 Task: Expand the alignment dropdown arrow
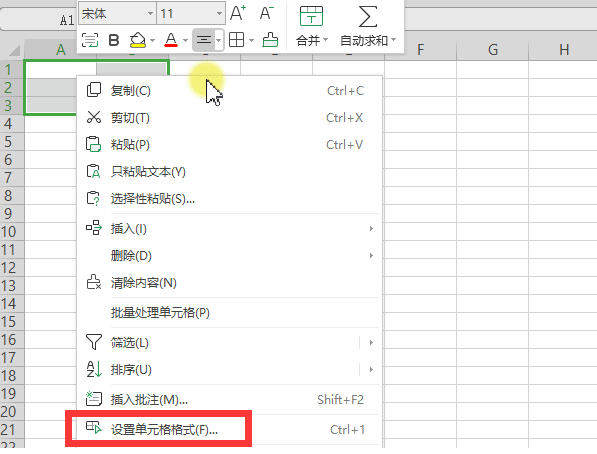pyautogui.click(x=219, y=40)
